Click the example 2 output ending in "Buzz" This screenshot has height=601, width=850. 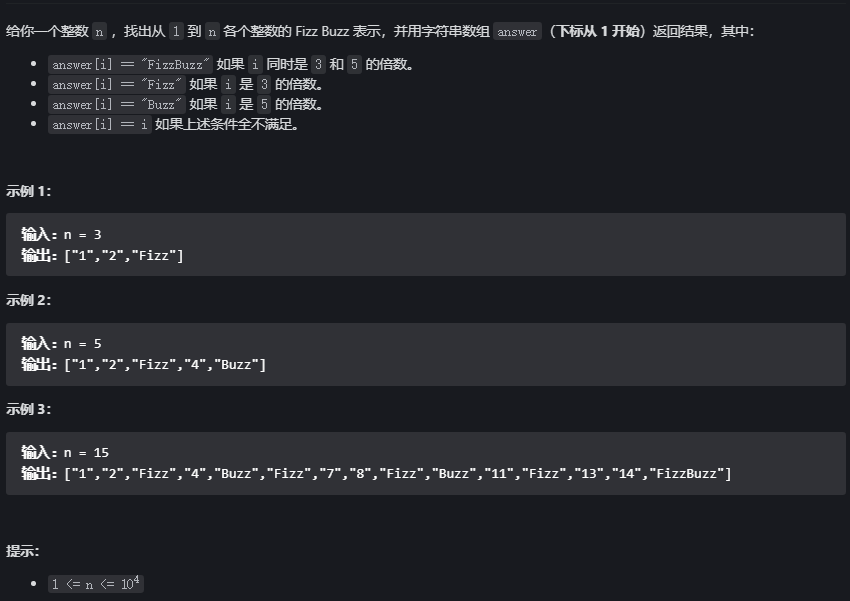coord(144,365)
